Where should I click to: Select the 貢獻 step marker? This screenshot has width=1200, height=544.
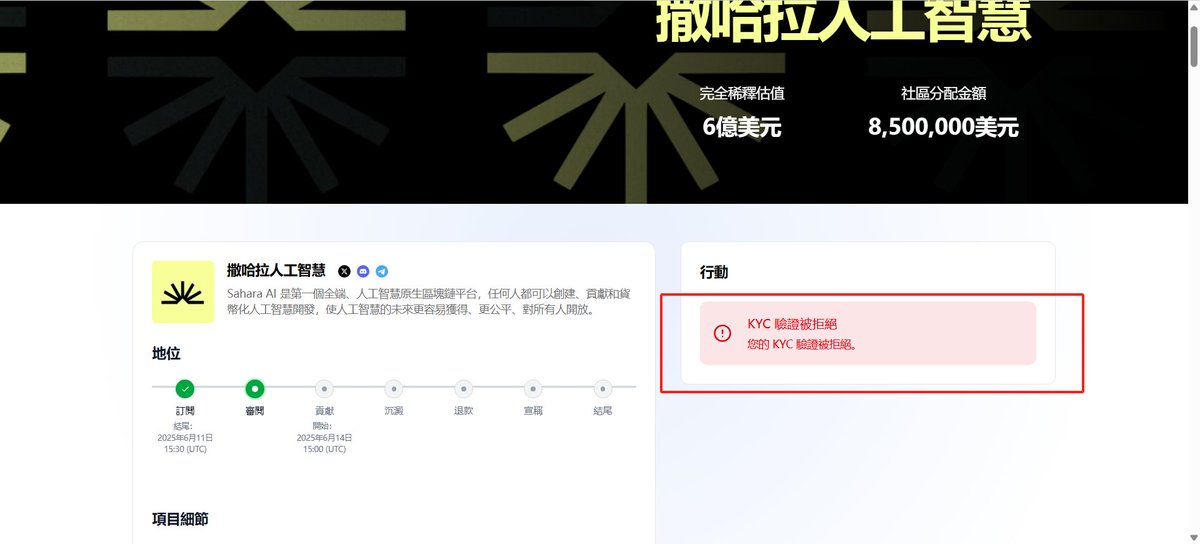pos(324,388)
